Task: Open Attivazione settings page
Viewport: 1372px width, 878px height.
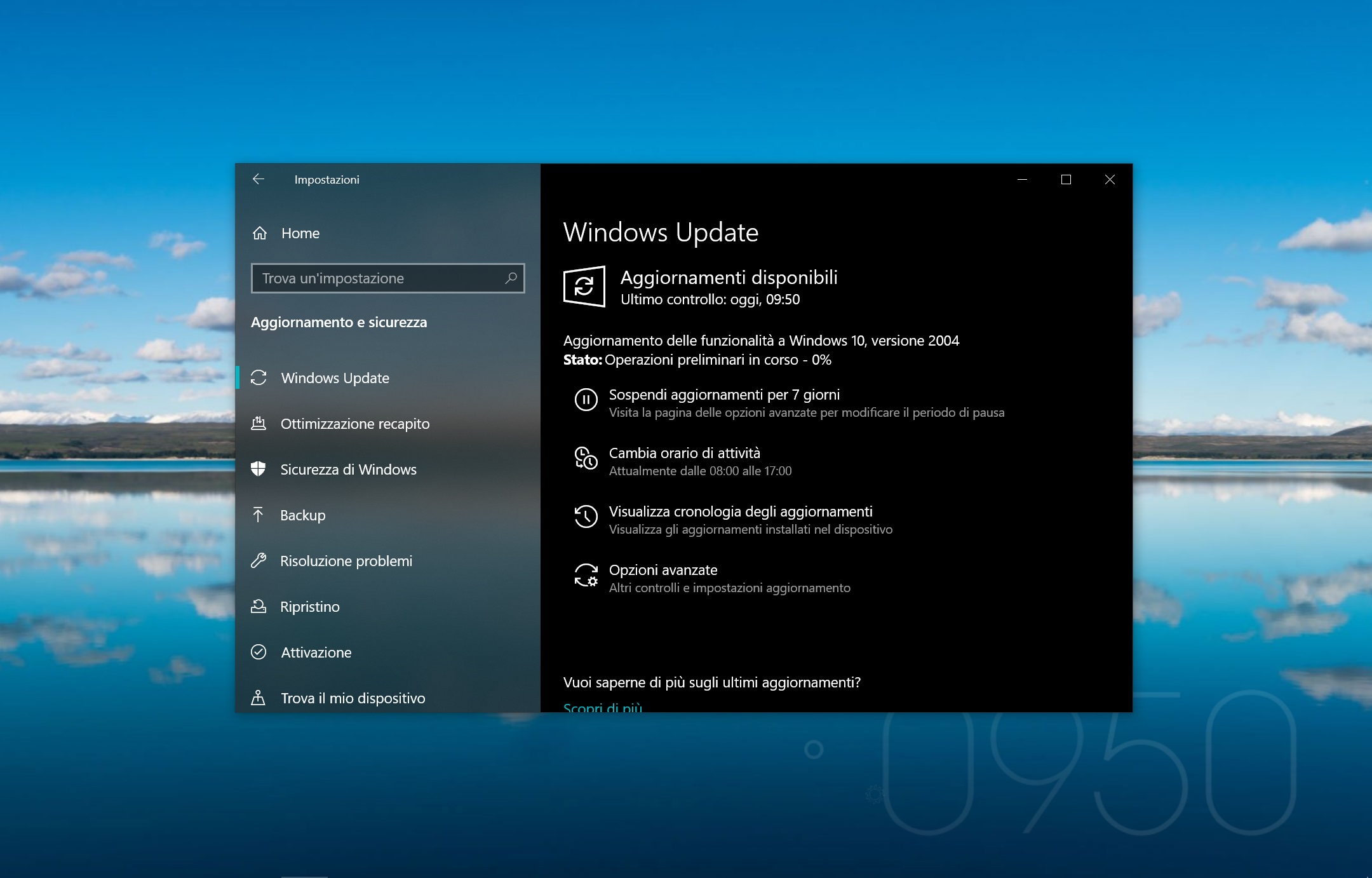Action: click(x=388, y=652)
